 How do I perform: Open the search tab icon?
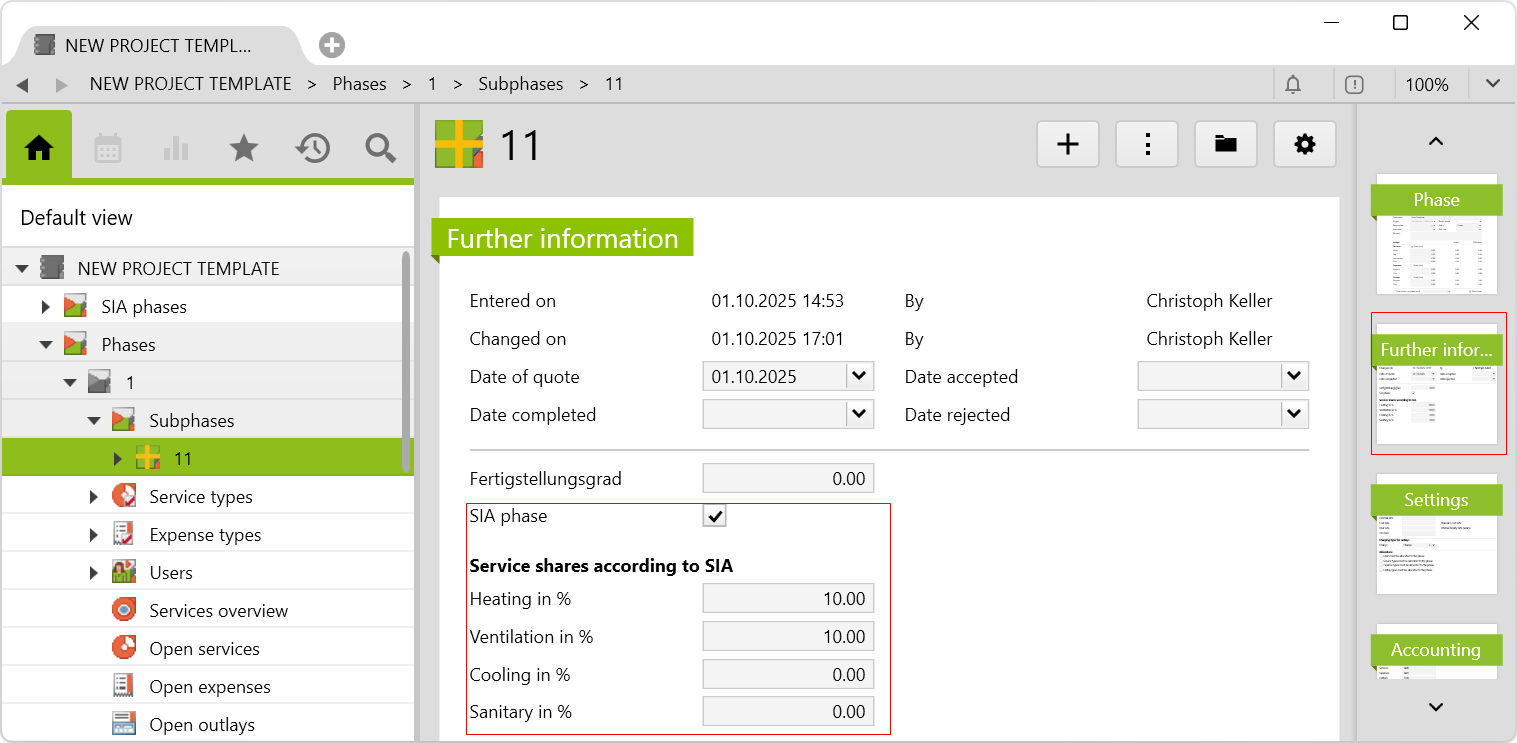(x=380, y=148)
